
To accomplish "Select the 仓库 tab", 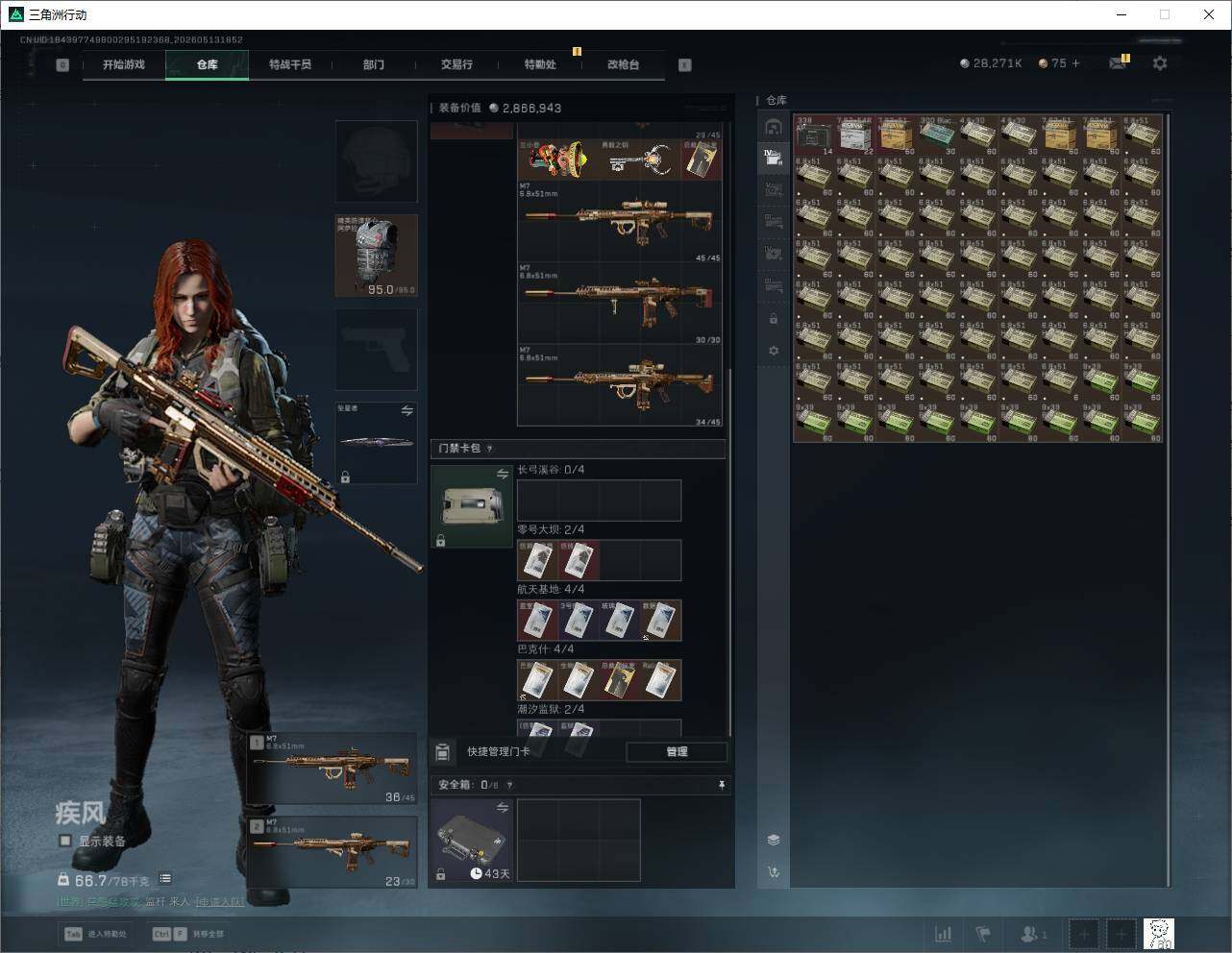I will (x=207, y=64).
